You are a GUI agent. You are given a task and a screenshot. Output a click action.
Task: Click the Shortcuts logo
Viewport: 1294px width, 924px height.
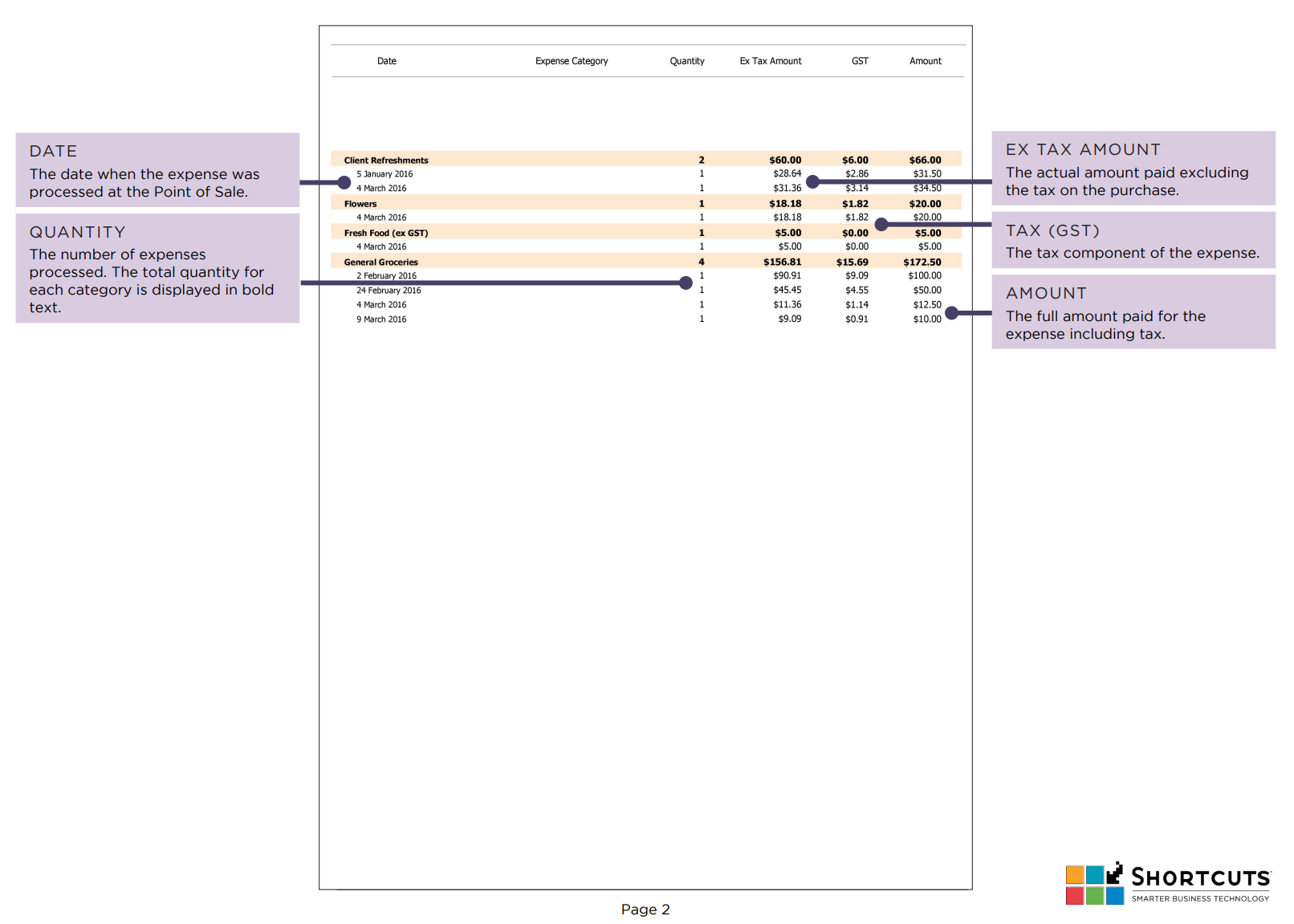pos(1168,883)
